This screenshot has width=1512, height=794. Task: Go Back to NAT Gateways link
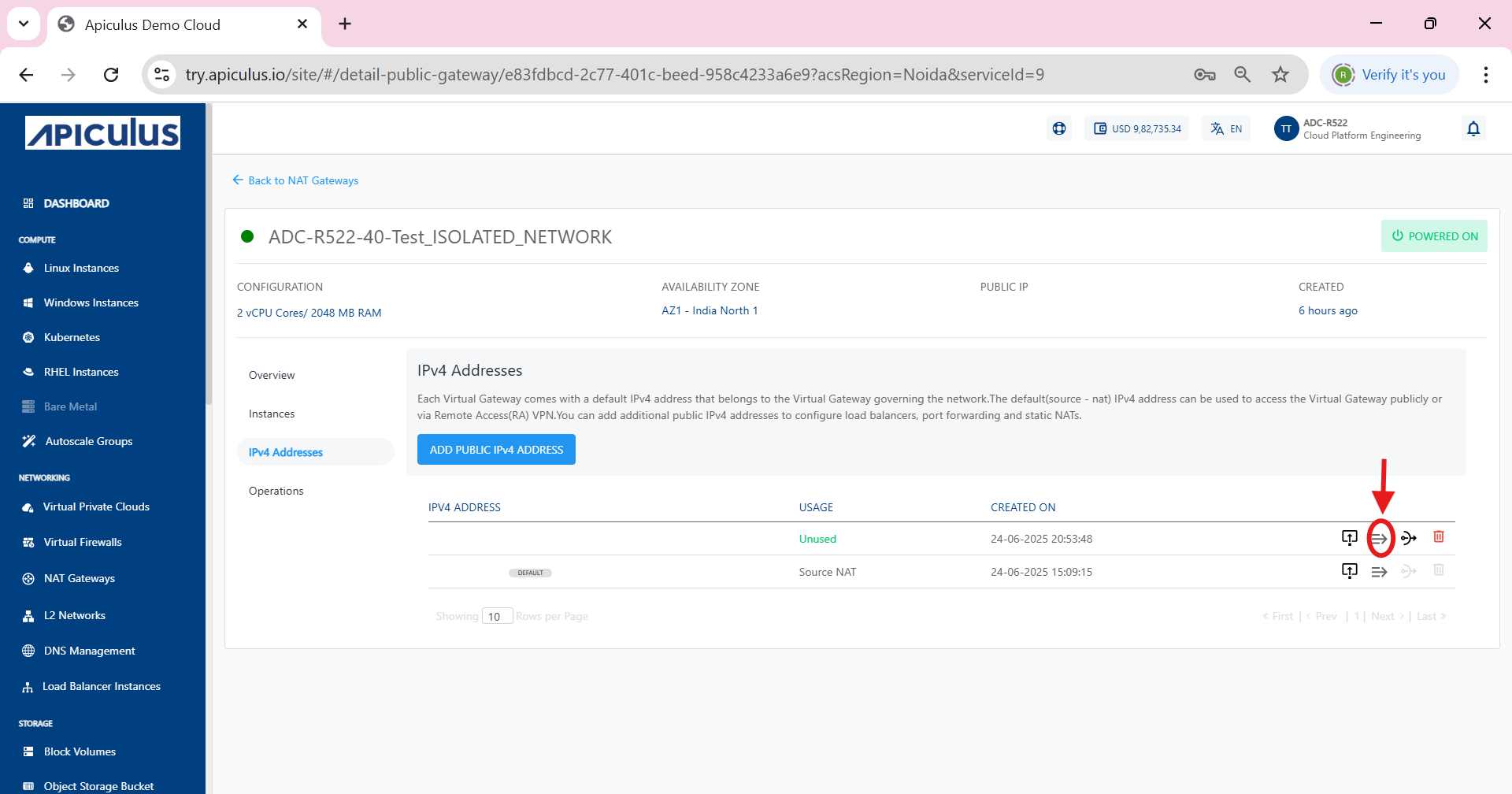pos(302,180)
